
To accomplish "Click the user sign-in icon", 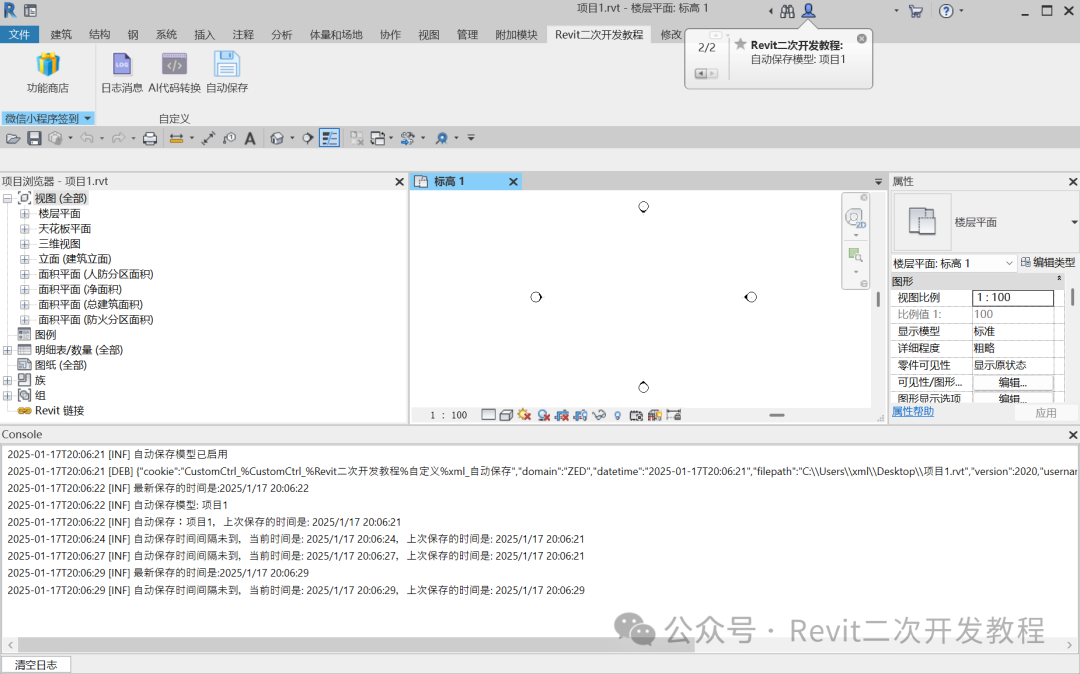I will (x=809, y=10).
